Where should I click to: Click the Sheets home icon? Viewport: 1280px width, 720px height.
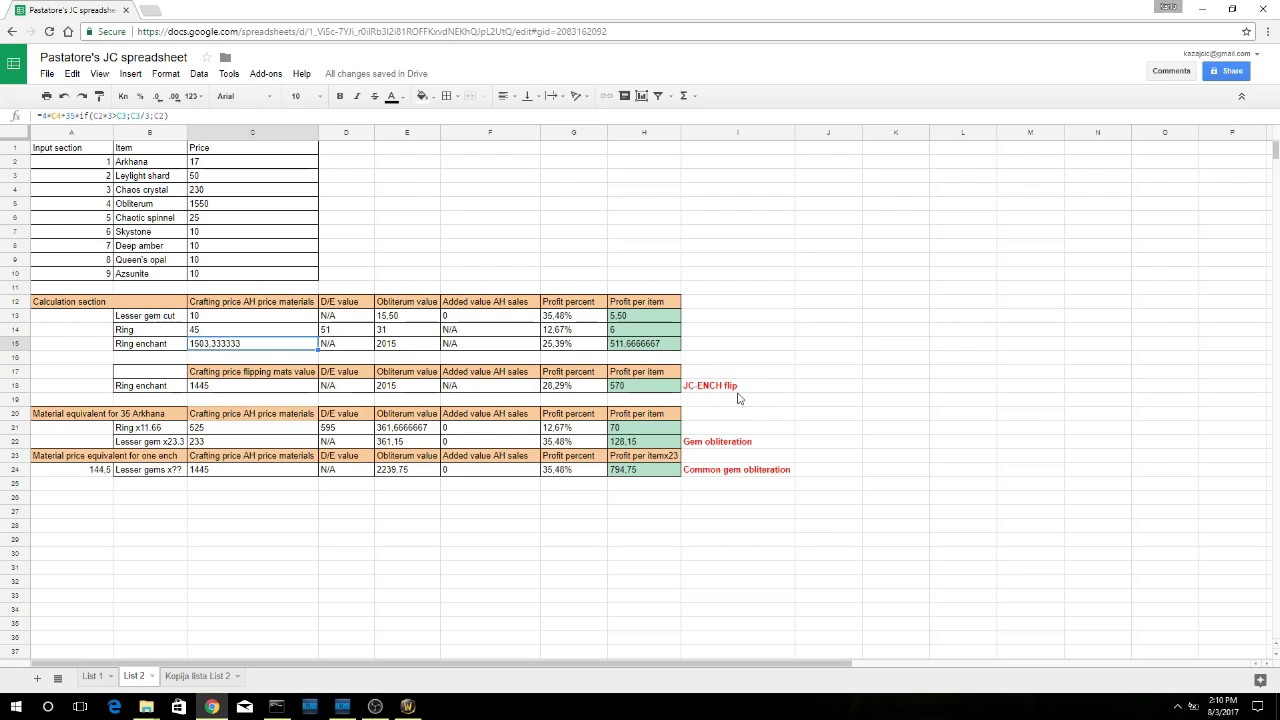coord(13,64)
